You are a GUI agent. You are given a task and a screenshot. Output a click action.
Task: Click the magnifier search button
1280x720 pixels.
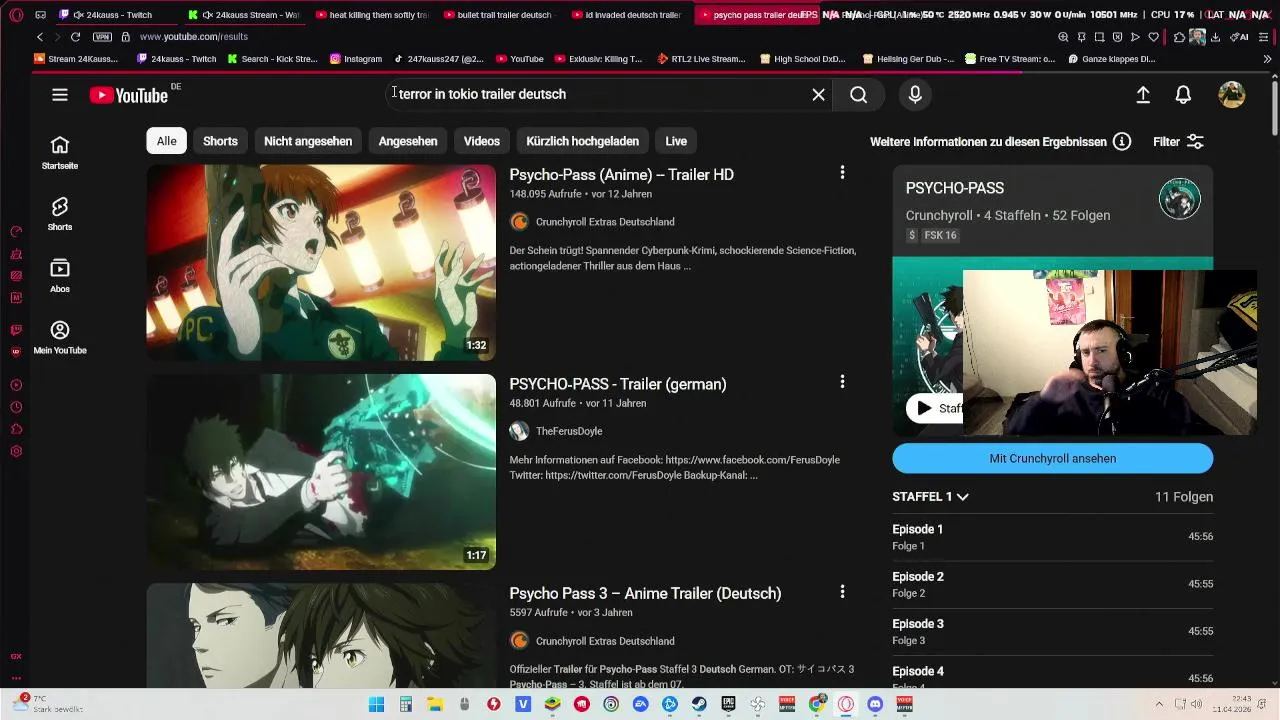point(858,94)
